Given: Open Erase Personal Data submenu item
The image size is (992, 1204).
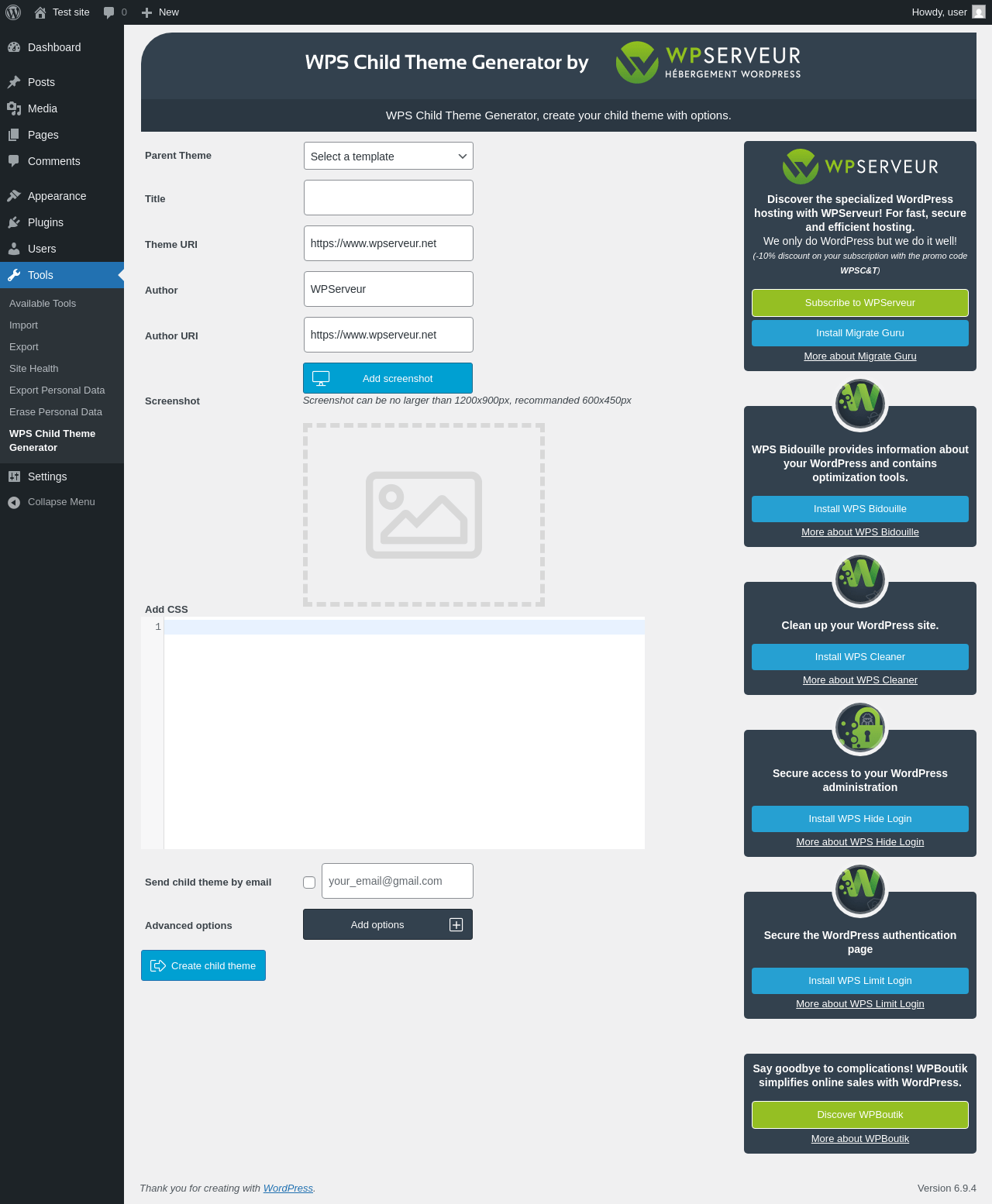Looking at the screenshot, I should pos(56,412).
